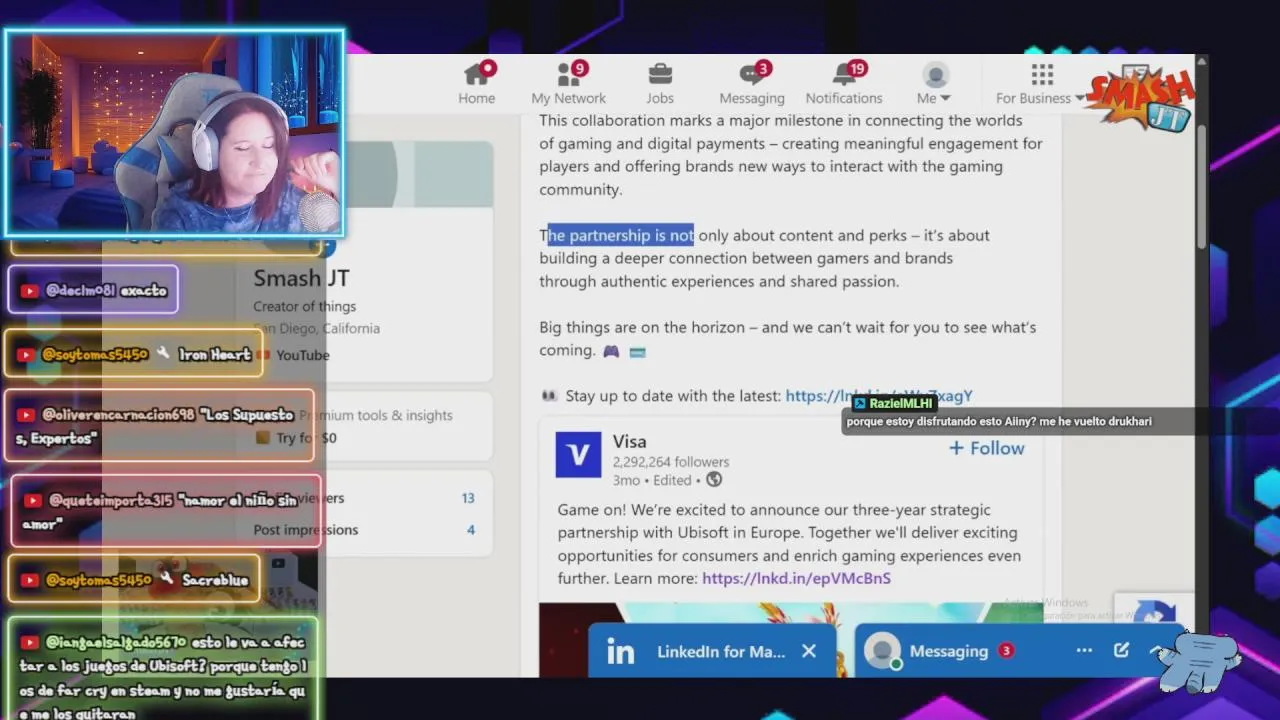Click the globe visibility icon on Visa post
The image size is (1280, 720).
(x=714, y=480)
